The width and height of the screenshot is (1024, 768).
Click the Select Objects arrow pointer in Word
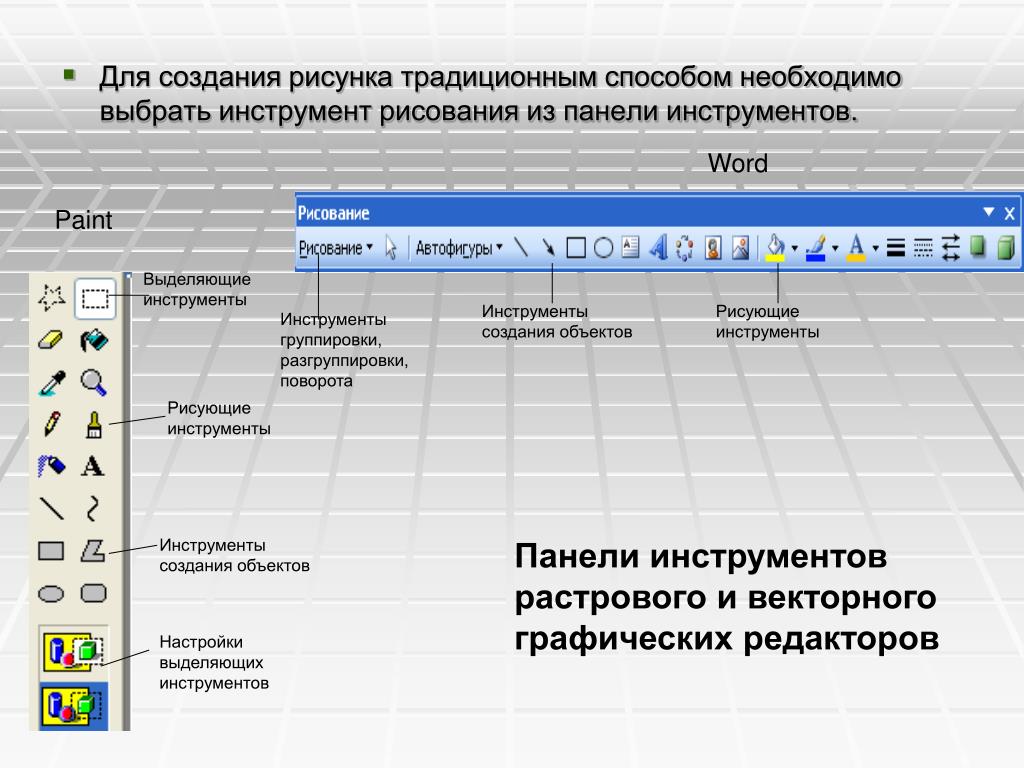click(x=391, y=248)
